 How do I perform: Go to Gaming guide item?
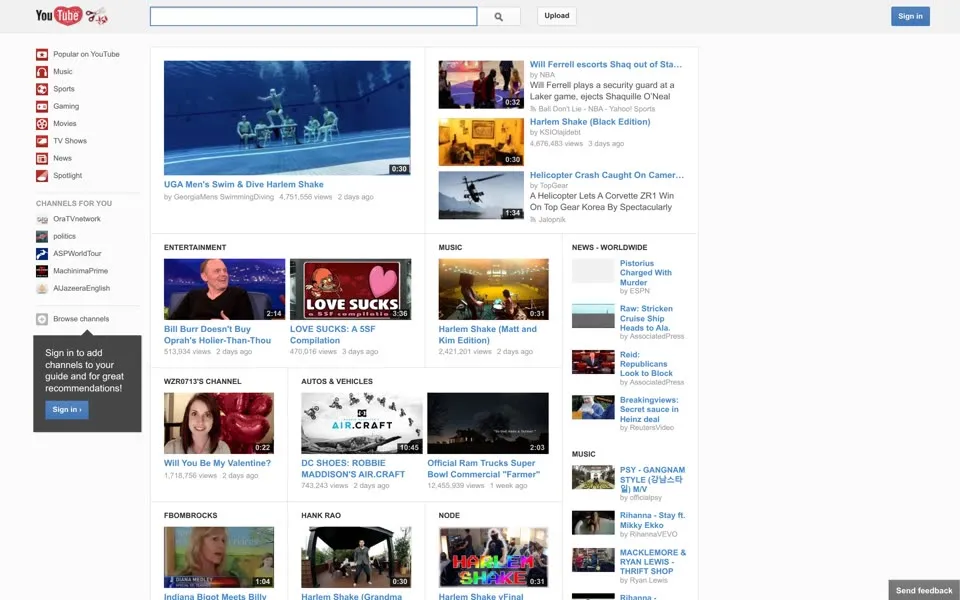tap(66, 107)
